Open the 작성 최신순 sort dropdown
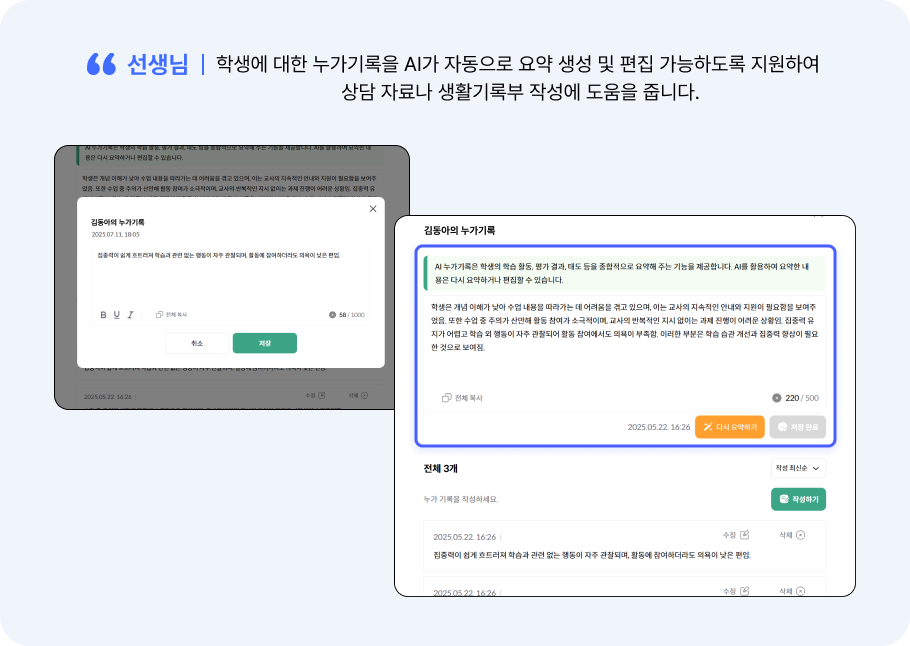Image resolution: width=910 pixels, height=646 pixels. (798, 468)
